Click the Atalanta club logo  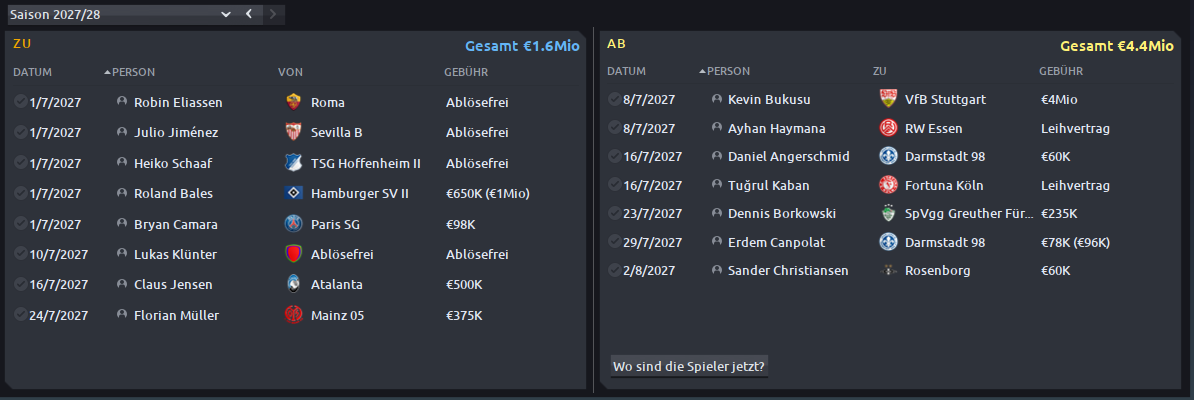tap(293, 285)
